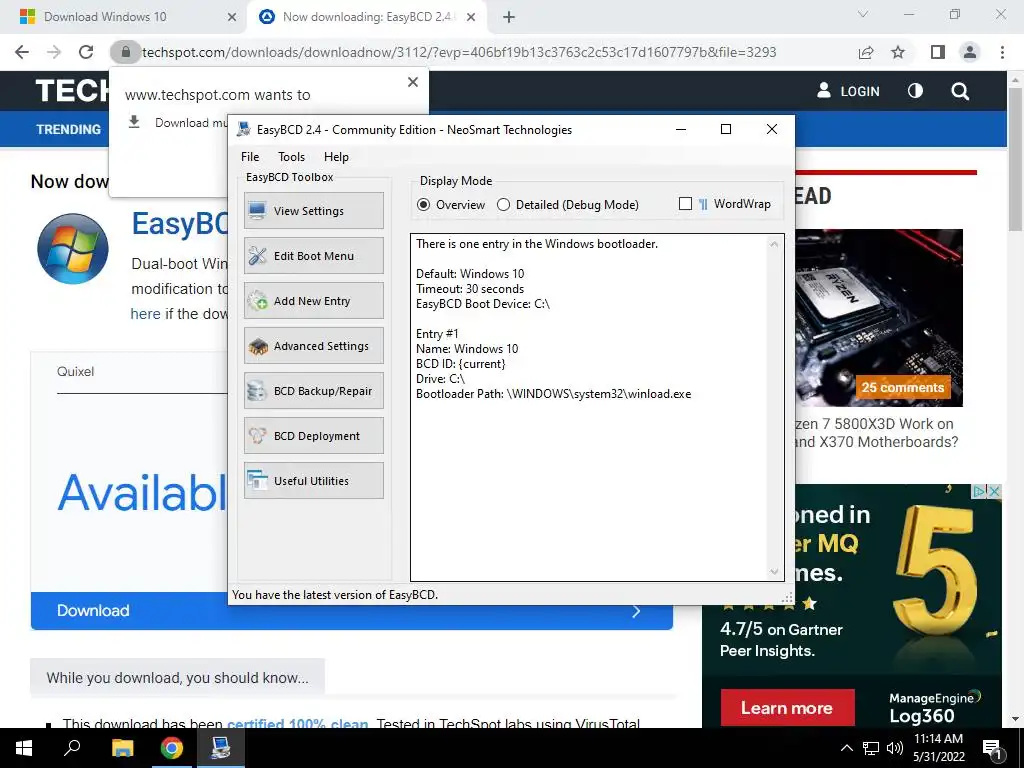Open Windows taskbar search
Viewport: 1024px width, 768px height.
(x=72, y=748)
